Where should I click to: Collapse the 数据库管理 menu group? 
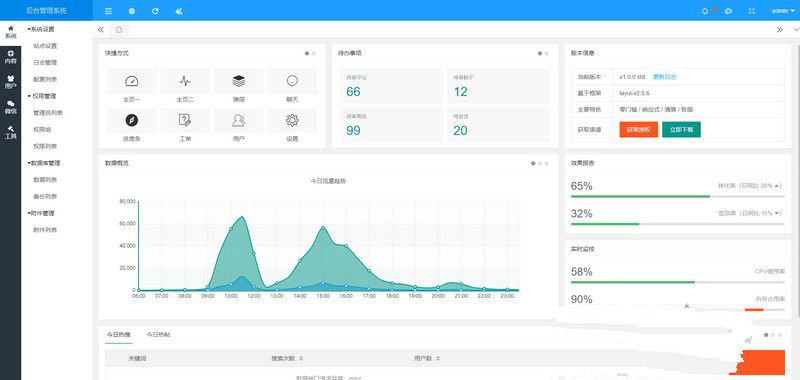(x=43, y=163)
